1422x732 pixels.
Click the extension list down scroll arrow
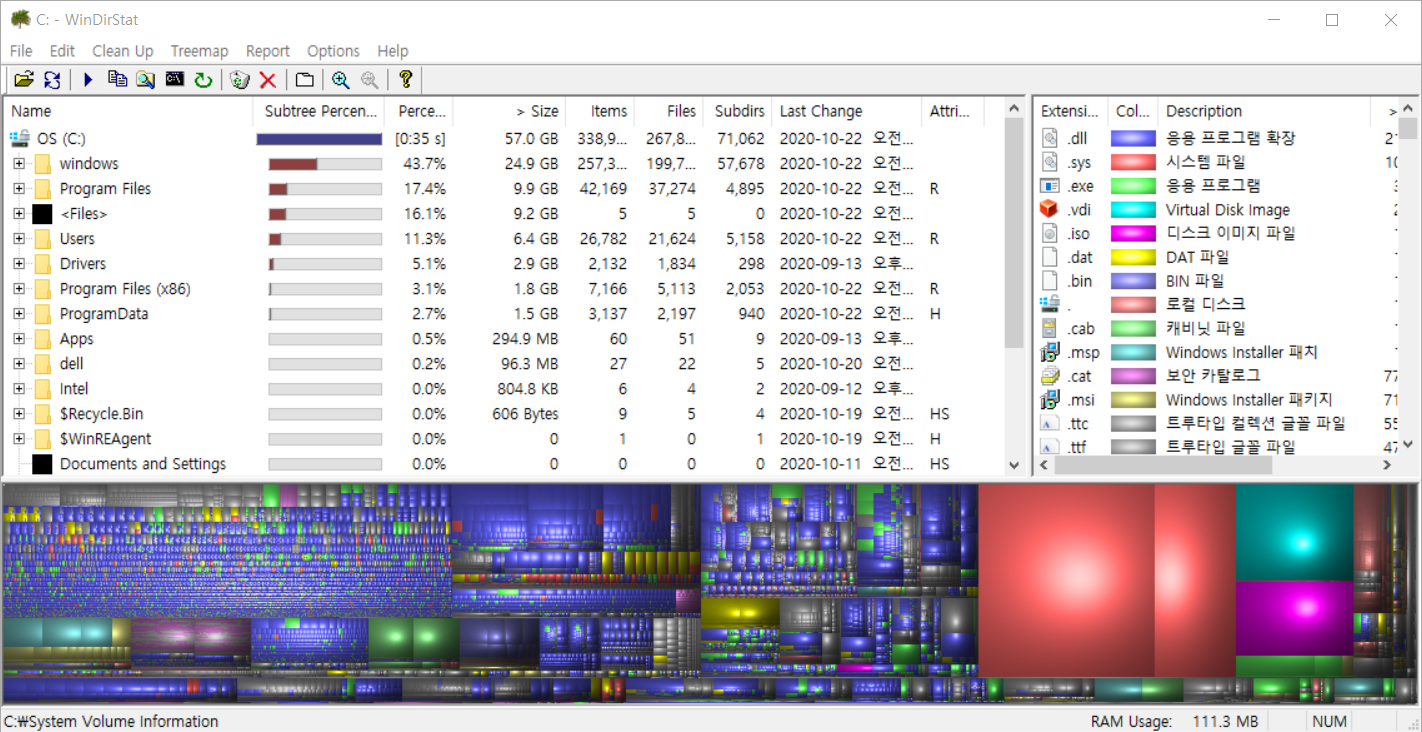[1408, 445]
